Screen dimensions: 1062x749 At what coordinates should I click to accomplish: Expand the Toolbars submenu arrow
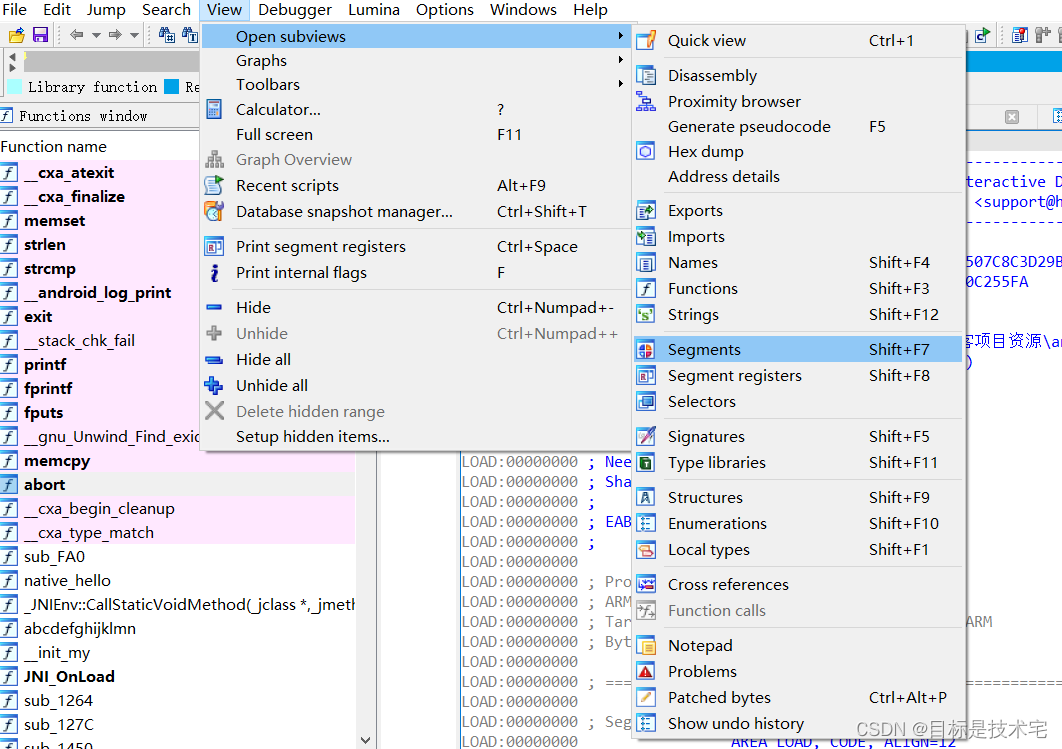(x=620, y=84)
